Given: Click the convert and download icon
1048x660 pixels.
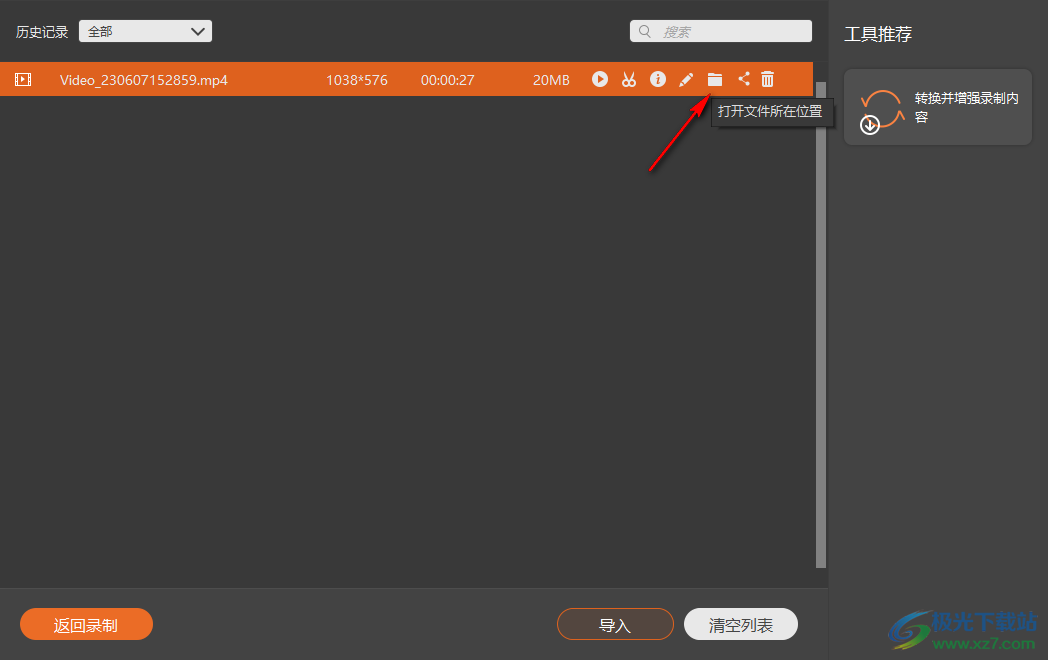Looking at the screenshot, I should (x=881, y=112).
